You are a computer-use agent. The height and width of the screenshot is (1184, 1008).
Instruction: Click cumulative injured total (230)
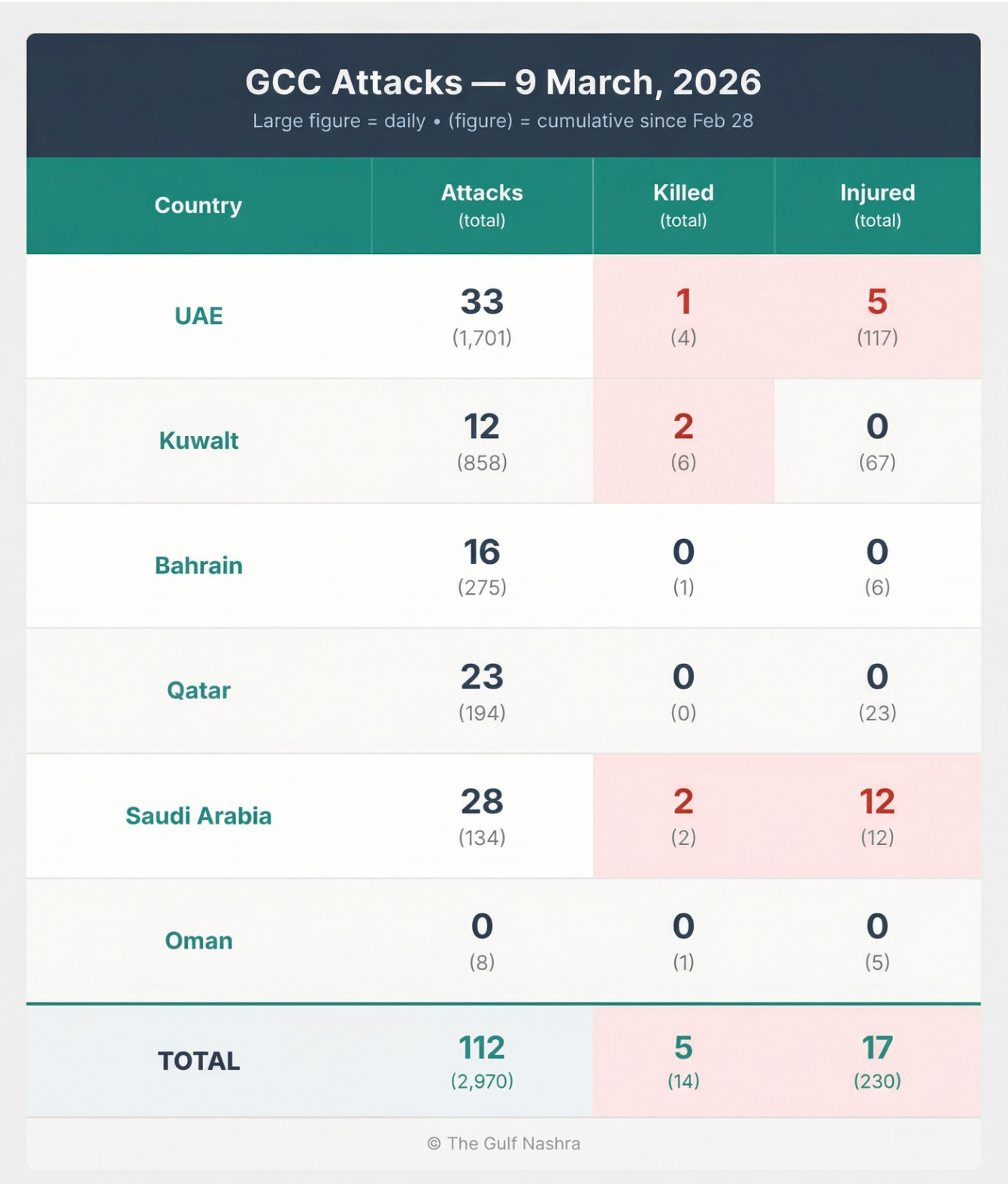click(877, 1081)
